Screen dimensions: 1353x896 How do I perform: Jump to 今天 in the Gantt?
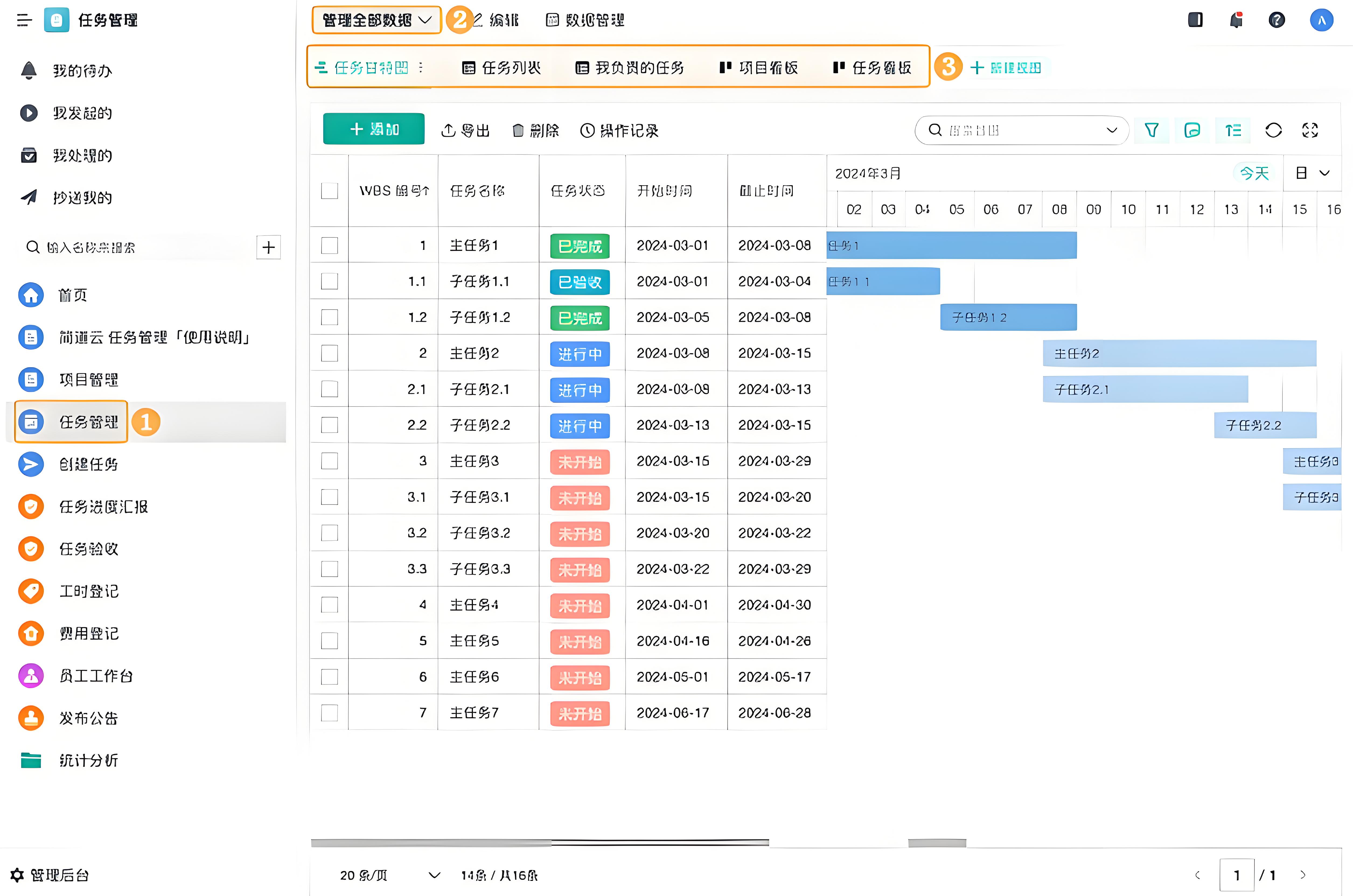coord(1254,173)
